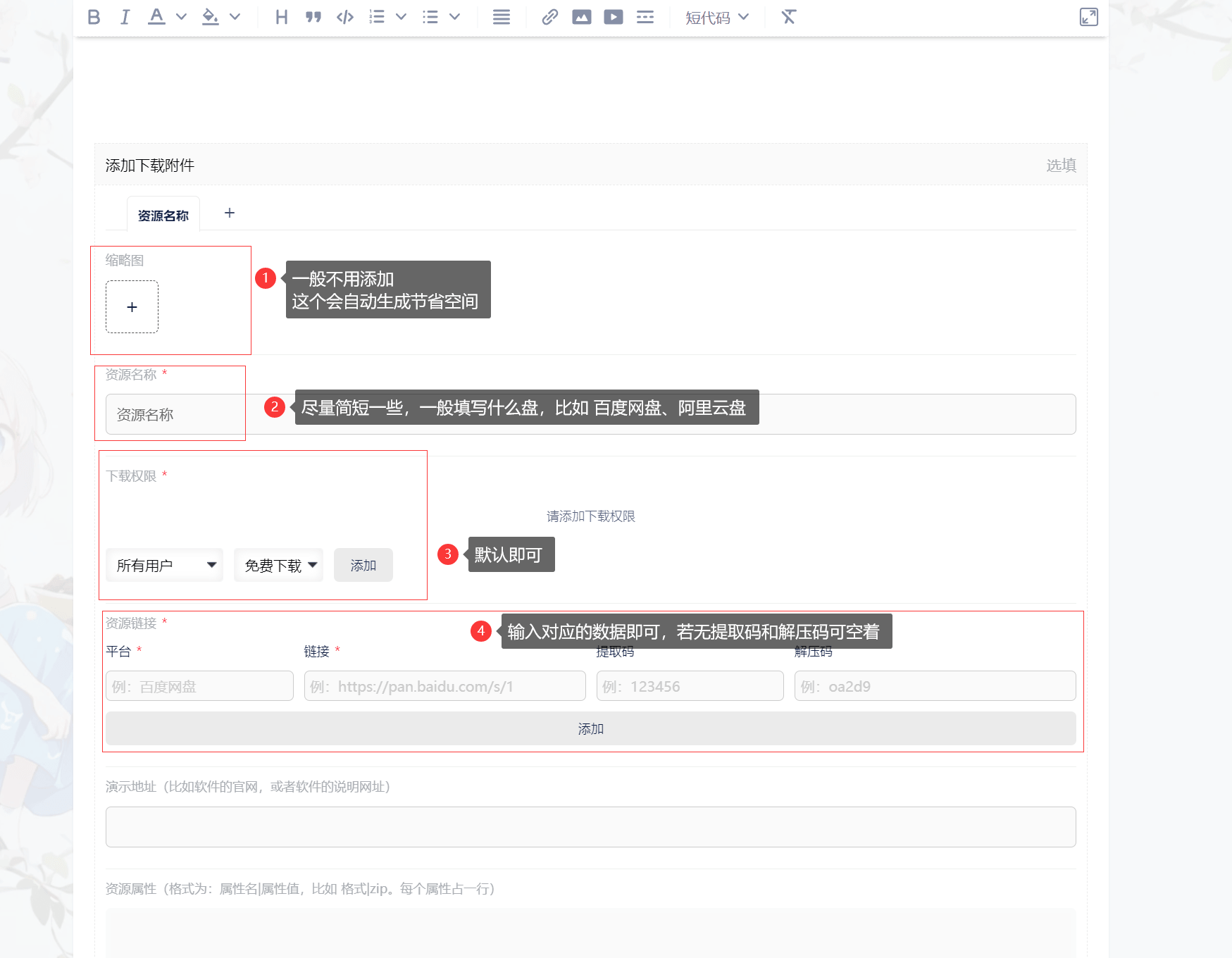Expand the editor to fullscreen
This screenshot has height=958, width=1232.
[x=1088, y=17]
